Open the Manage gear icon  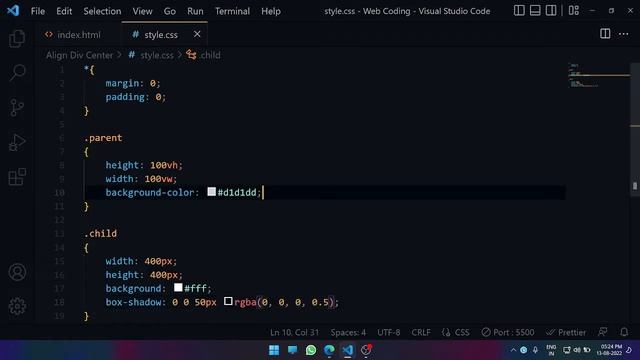pyautogui.click(x=17, y=306)
